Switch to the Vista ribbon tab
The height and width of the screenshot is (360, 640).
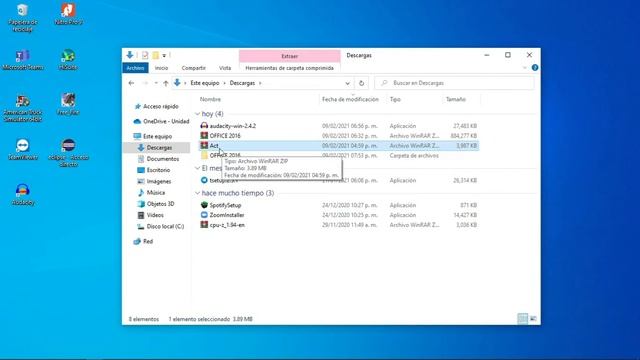click(x=225, y=68)
